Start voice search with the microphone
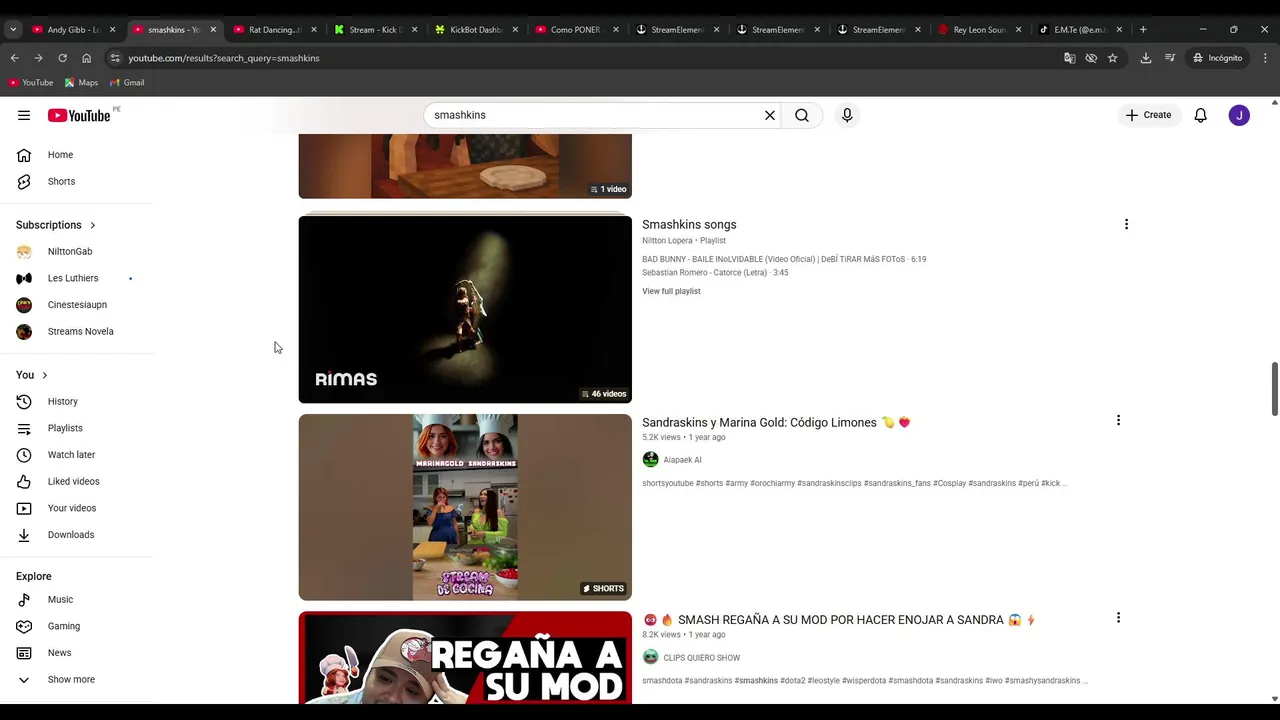This screenshot has height=720, width=1280. [847, 115]
